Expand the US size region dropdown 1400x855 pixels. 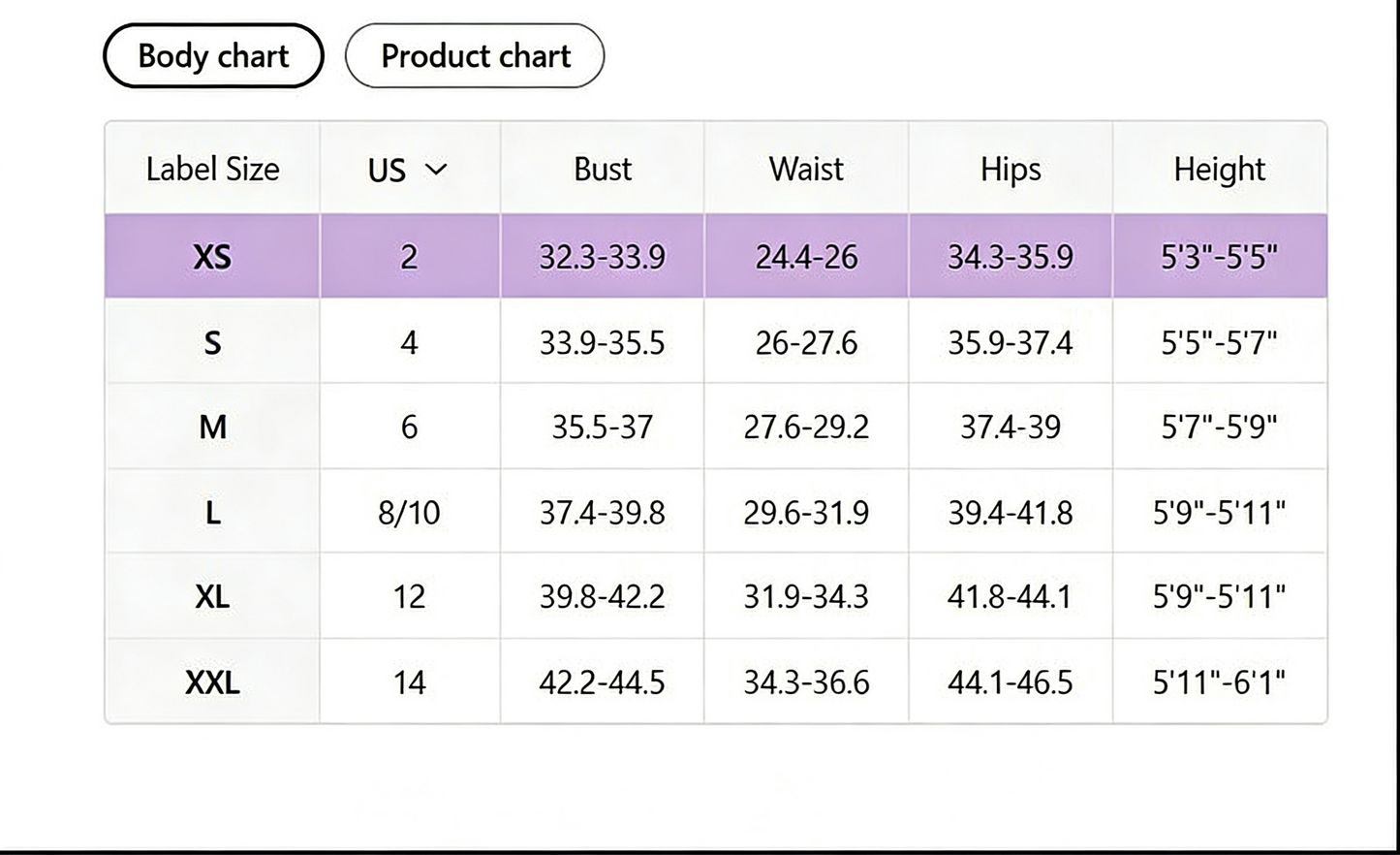409,170
